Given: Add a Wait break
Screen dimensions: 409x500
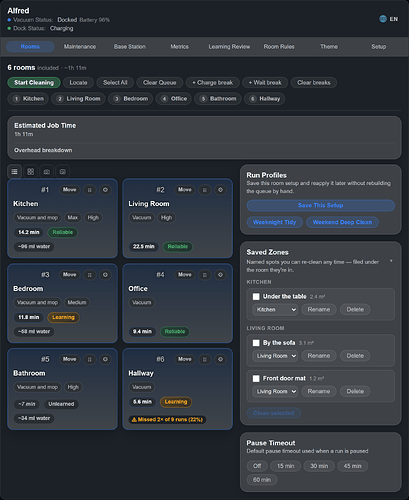Looking at the screenshot, I should (265, 83).
